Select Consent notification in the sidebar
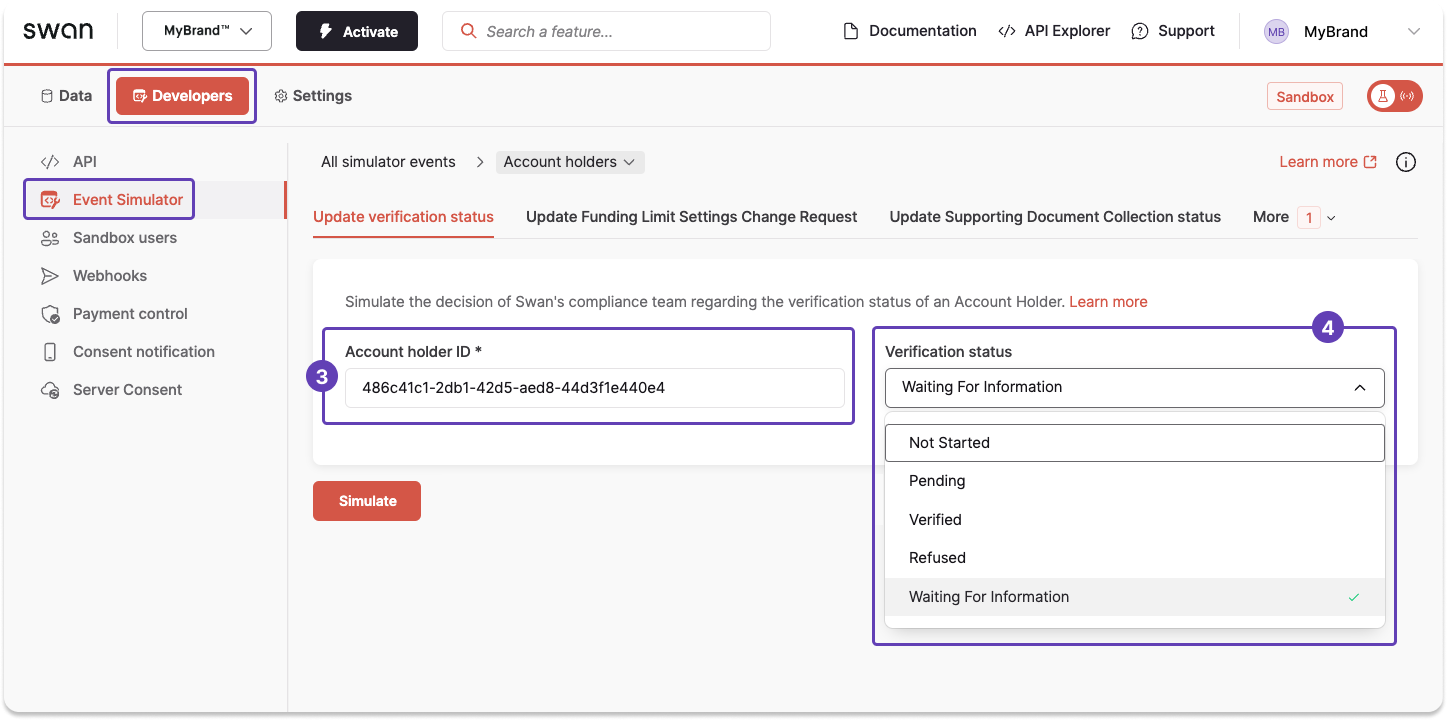The height and width of the screenshot is (720, 1447). tap(143, 351)
